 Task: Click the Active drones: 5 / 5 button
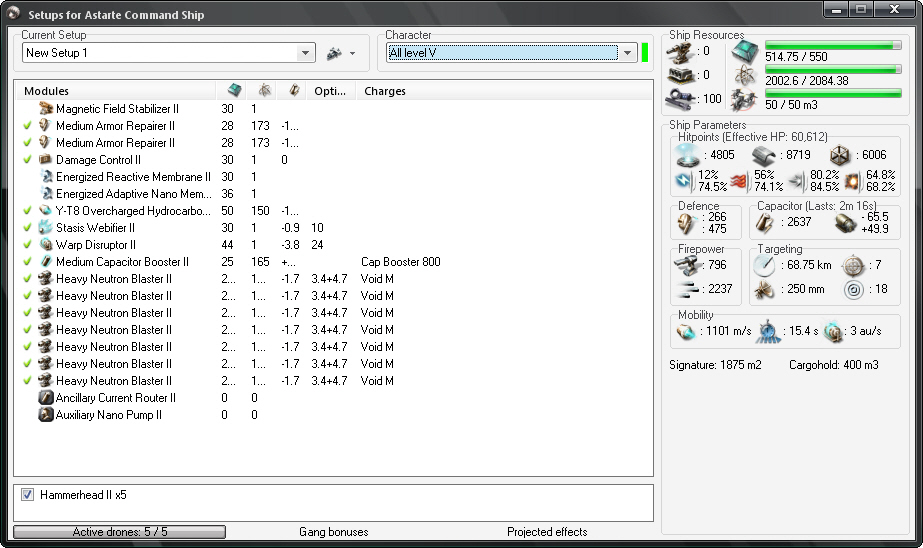(x=119, y=532)
